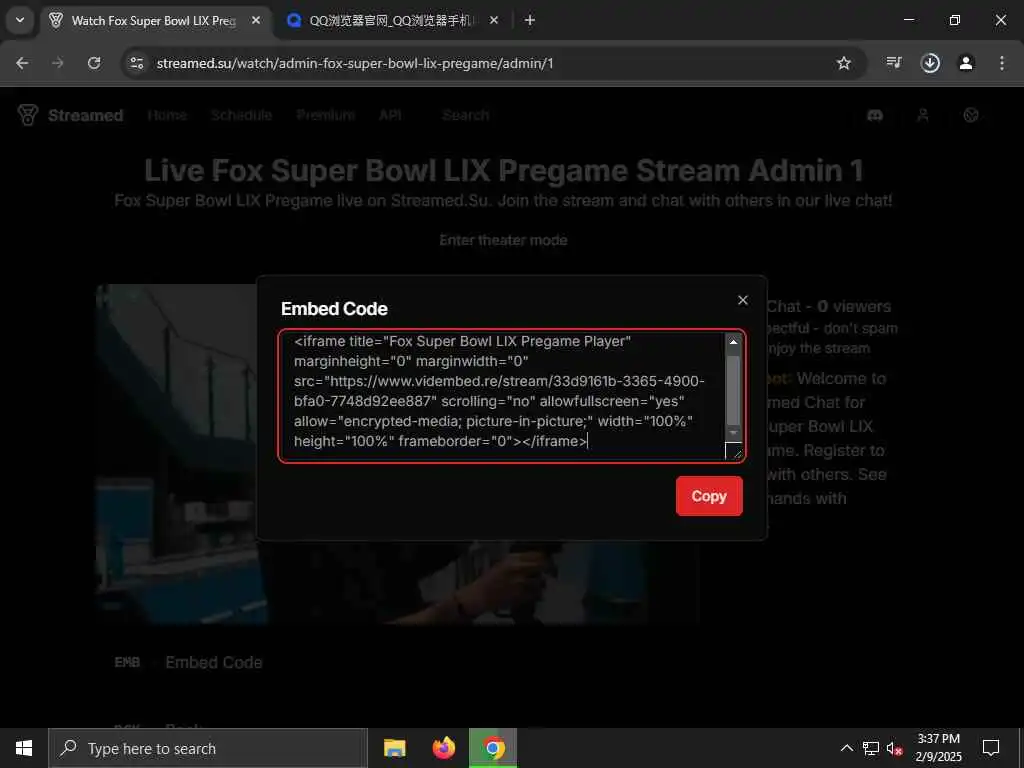Click the textarea vertical scrollbar thumb
Viewport: 1024px width, 768px height.
click(x=733, y=391)
